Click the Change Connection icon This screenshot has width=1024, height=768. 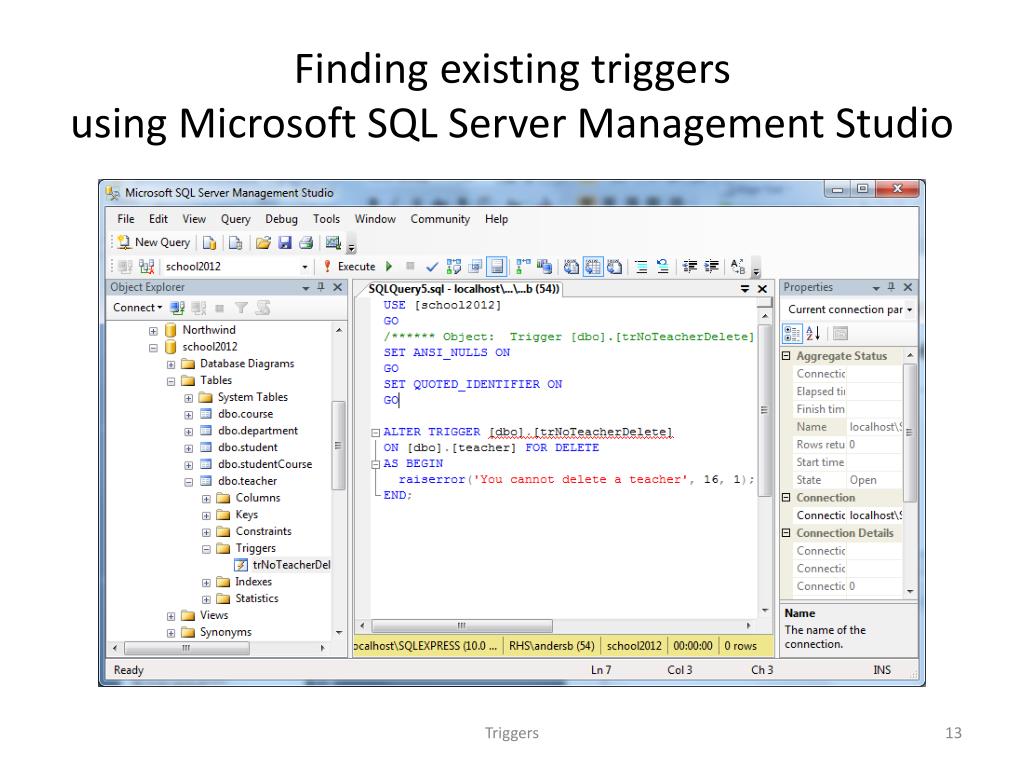(146, 266)
